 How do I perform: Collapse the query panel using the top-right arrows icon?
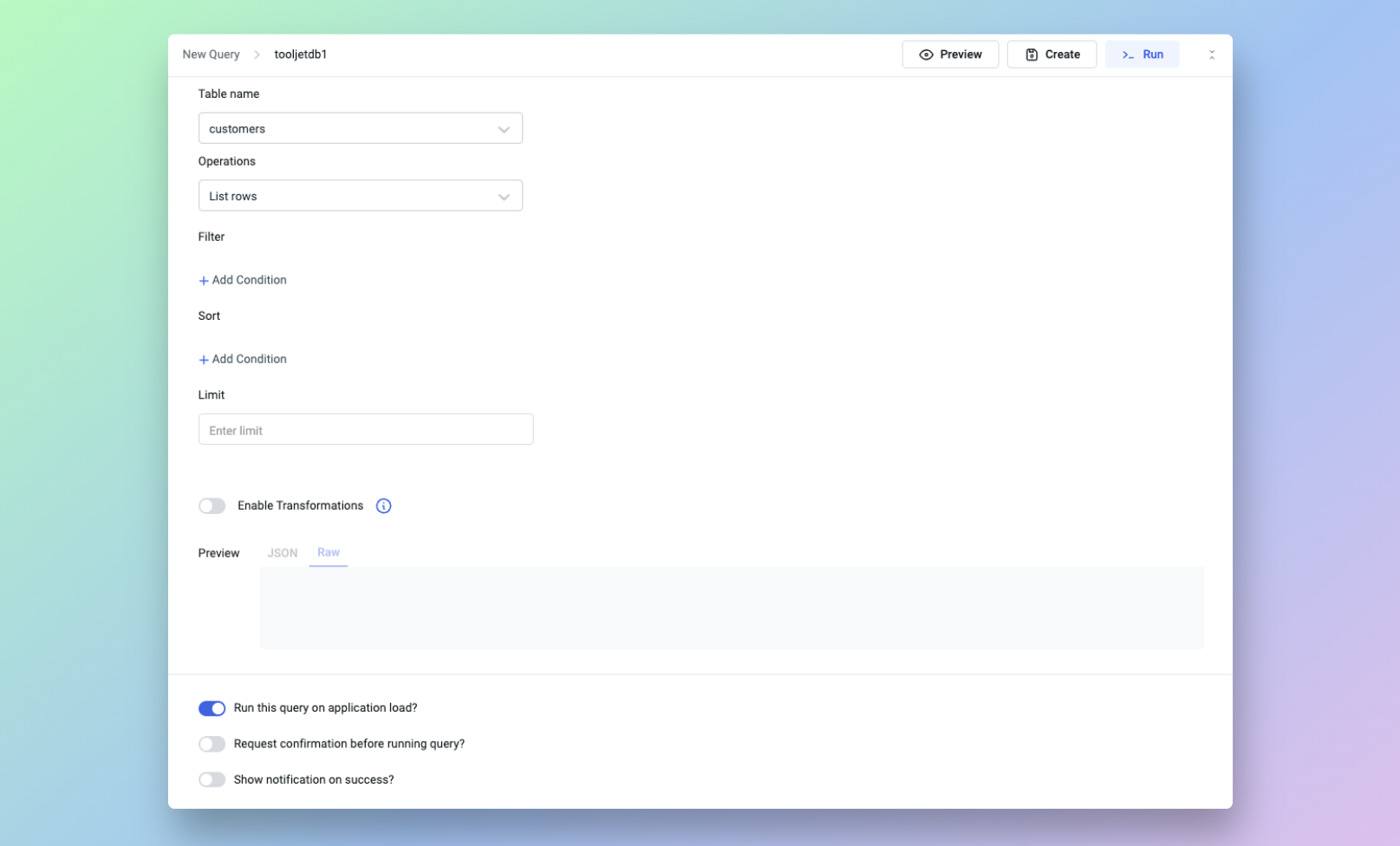coord(1211,55)
